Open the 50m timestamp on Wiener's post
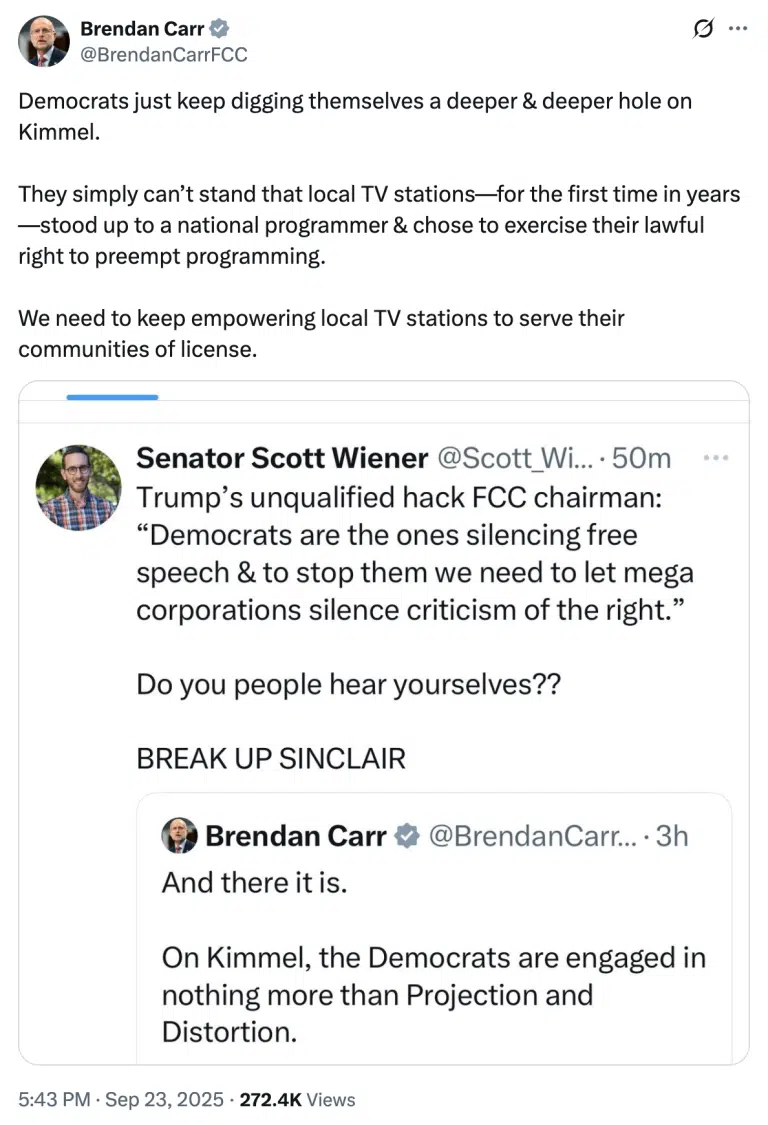768x1125 pixels. point(641,458)
